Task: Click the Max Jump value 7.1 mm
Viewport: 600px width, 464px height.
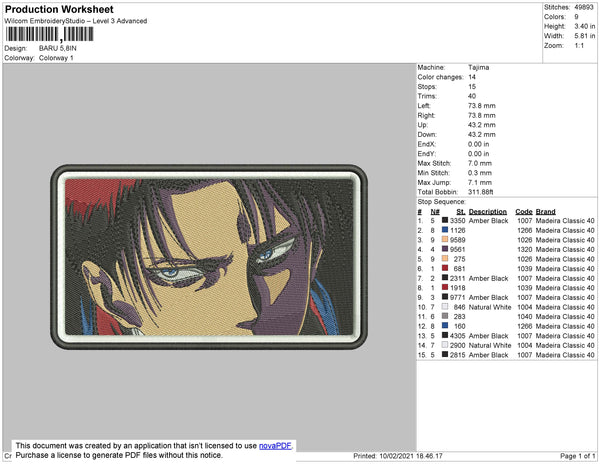Action: 480,182
